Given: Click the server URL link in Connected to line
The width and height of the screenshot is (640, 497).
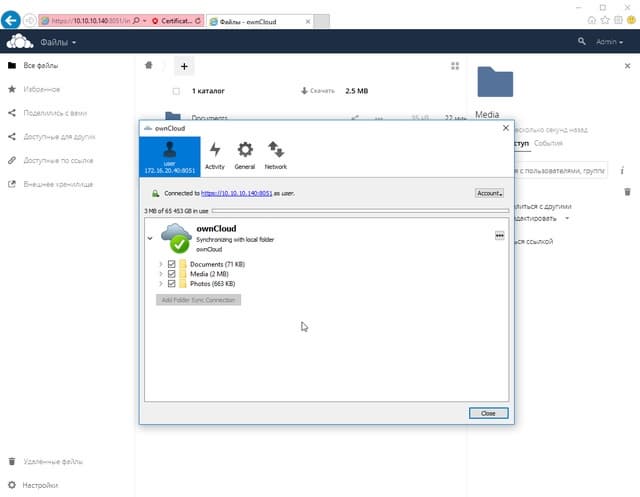Looking at the screenshot, I should point(236,193).
